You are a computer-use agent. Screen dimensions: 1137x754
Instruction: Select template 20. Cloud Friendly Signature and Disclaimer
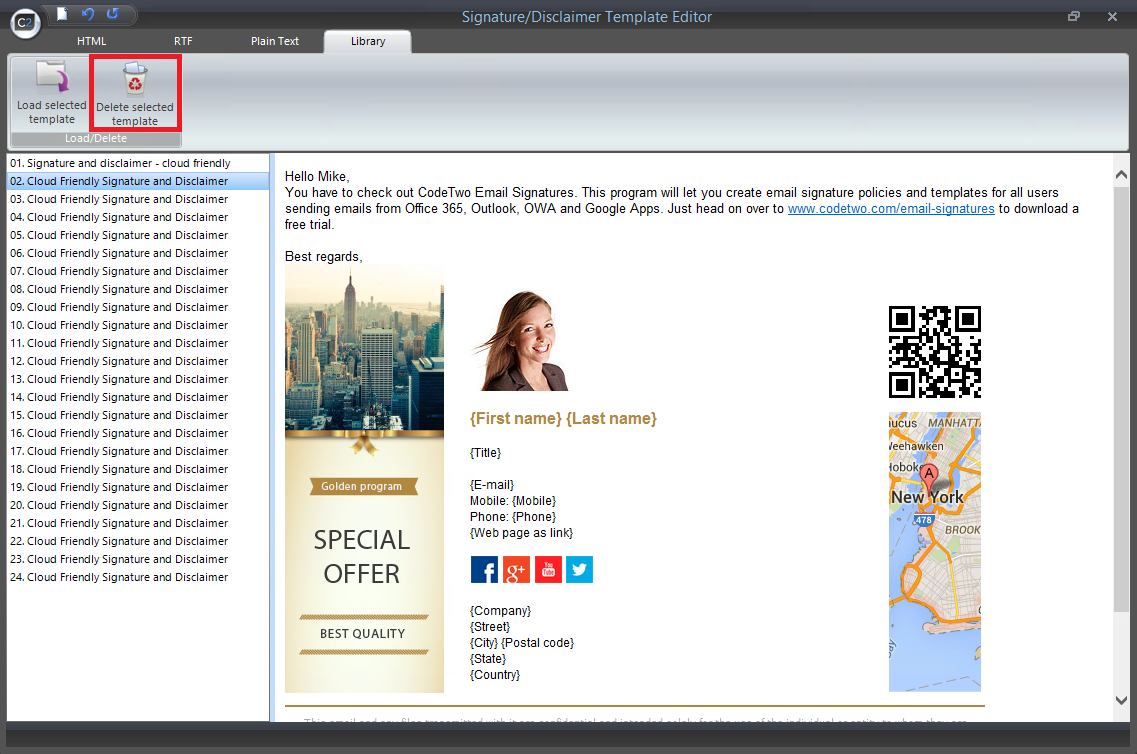[x=138, y=505]
